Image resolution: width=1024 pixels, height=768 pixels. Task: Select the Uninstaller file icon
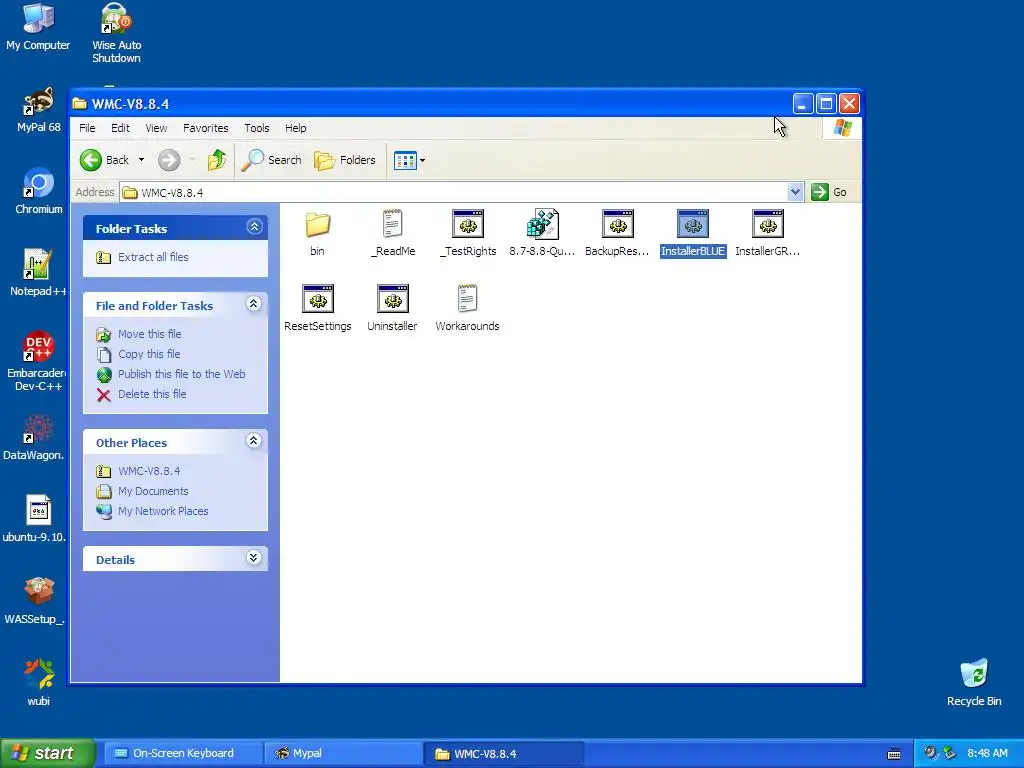click(392, 299)
